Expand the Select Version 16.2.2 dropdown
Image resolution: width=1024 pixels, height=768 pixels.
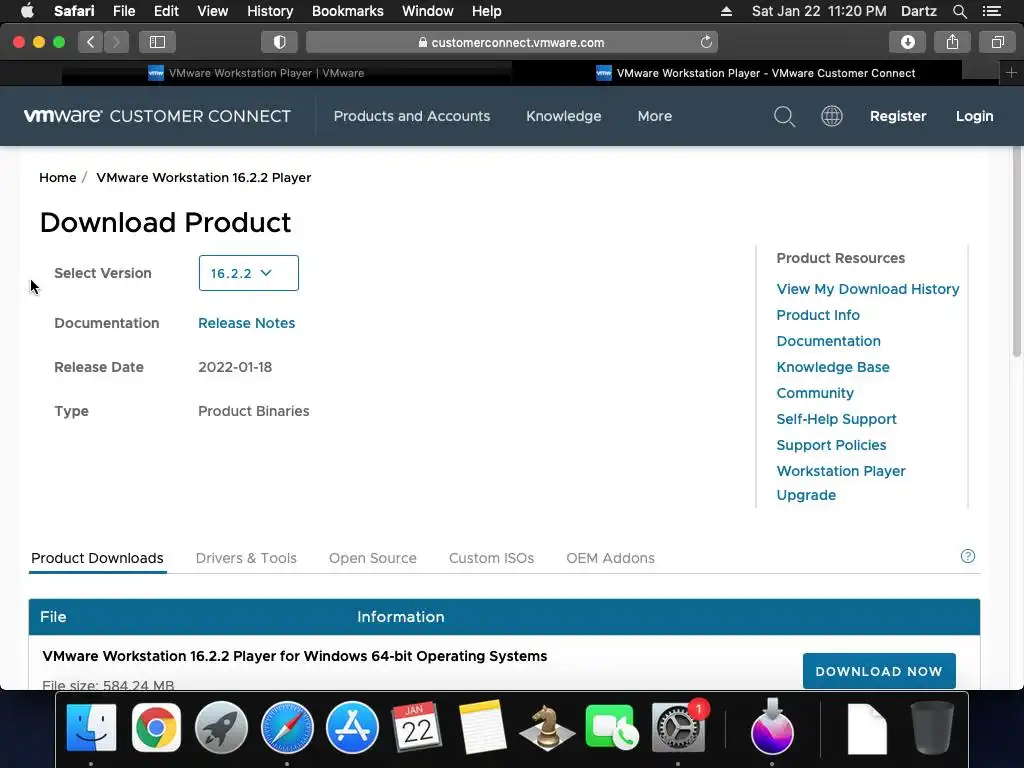pyautogui.click(x=249, y=273)
